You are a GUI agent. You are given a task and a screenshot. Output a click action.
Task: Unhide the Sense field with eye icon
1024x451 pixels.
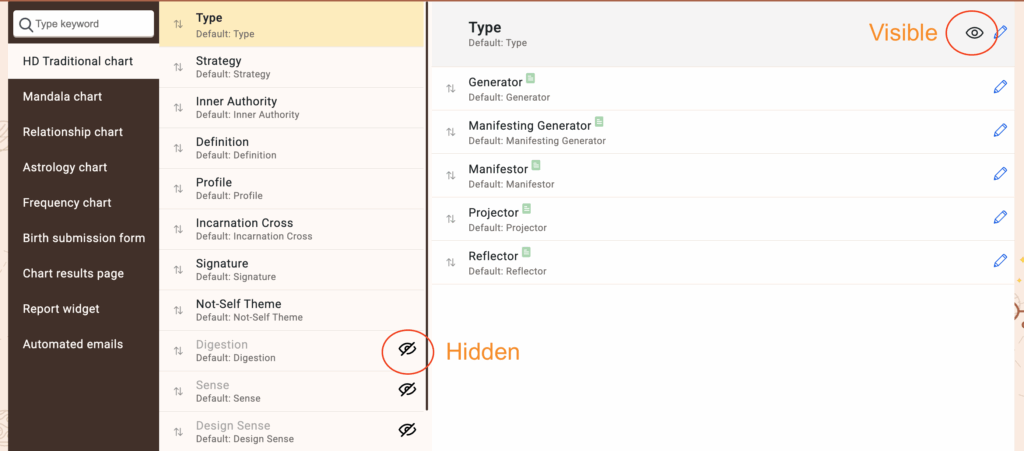click(x=407, y=390)
